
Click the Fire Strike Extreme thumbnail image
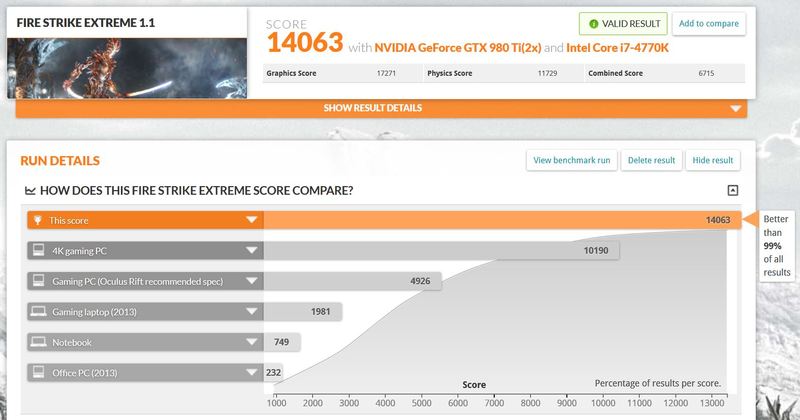click(x=127, y=68)
